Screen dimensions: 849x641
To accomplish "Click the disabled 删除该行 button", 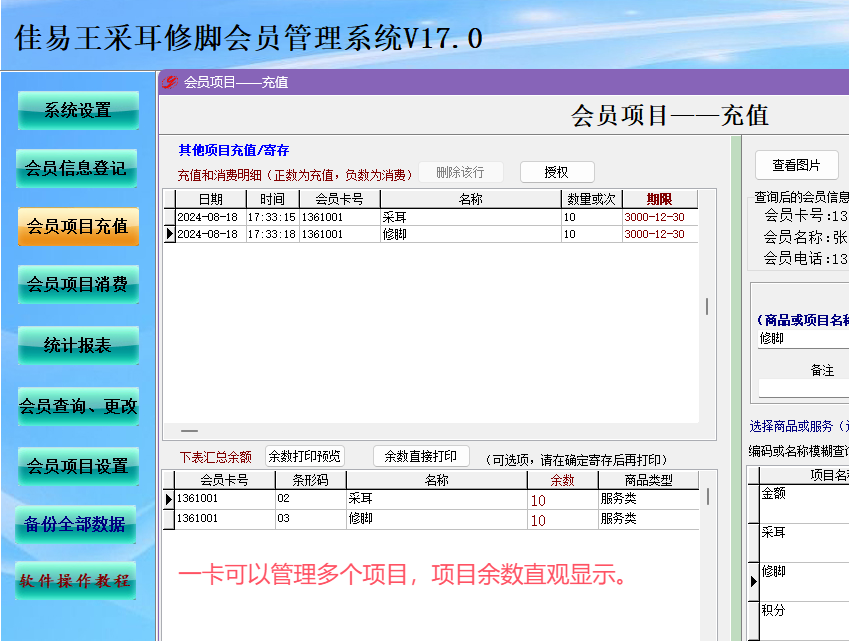I will coord(460,172).
